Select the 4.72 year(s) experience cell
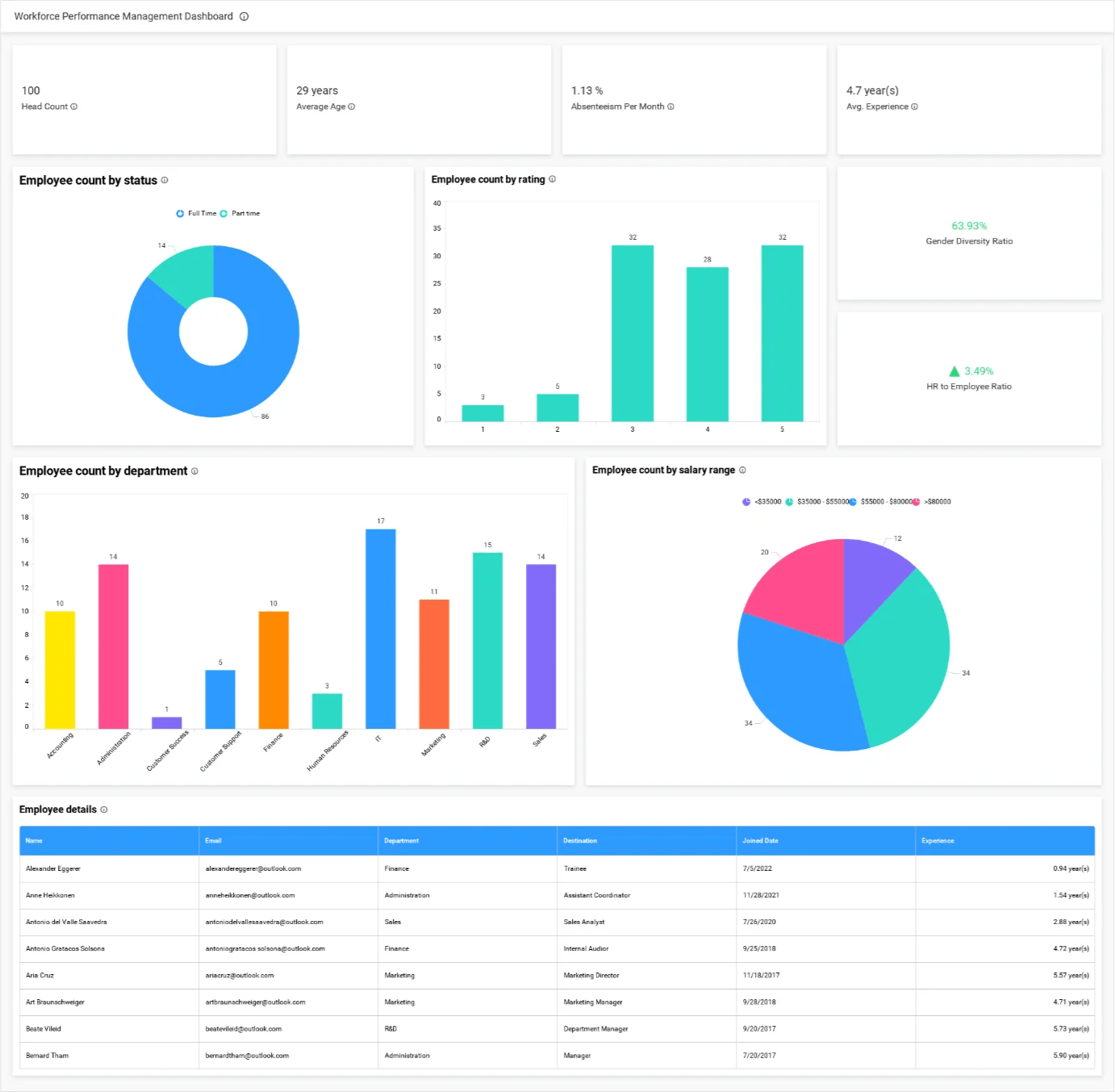The image size is (1115, 1092). point(1005,949)
